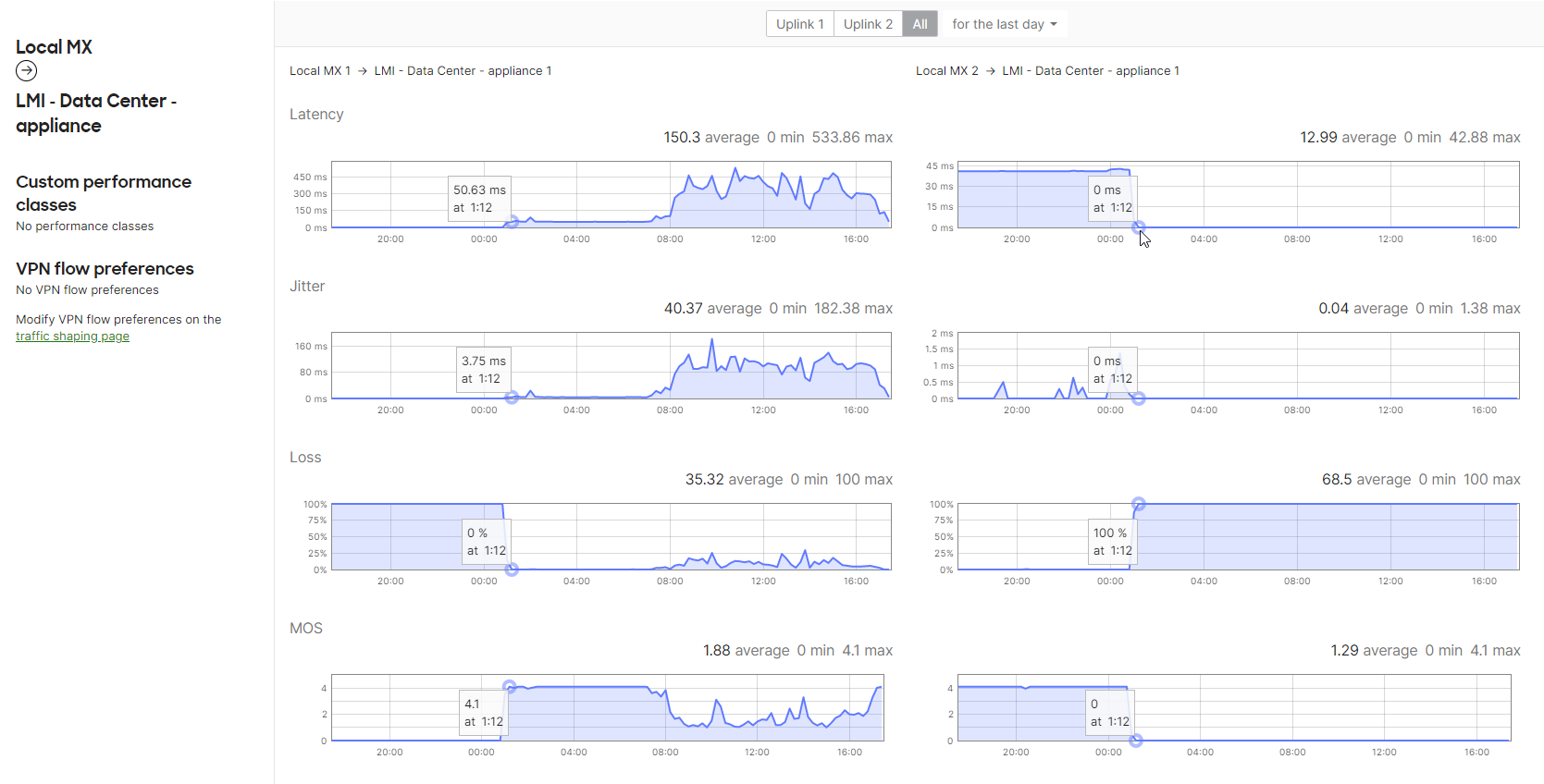The height and width of the screenshot is (784, 1544).
Task: Click the Custom performance classes heading
Action: pyautogui.click(x=104, y=193)
